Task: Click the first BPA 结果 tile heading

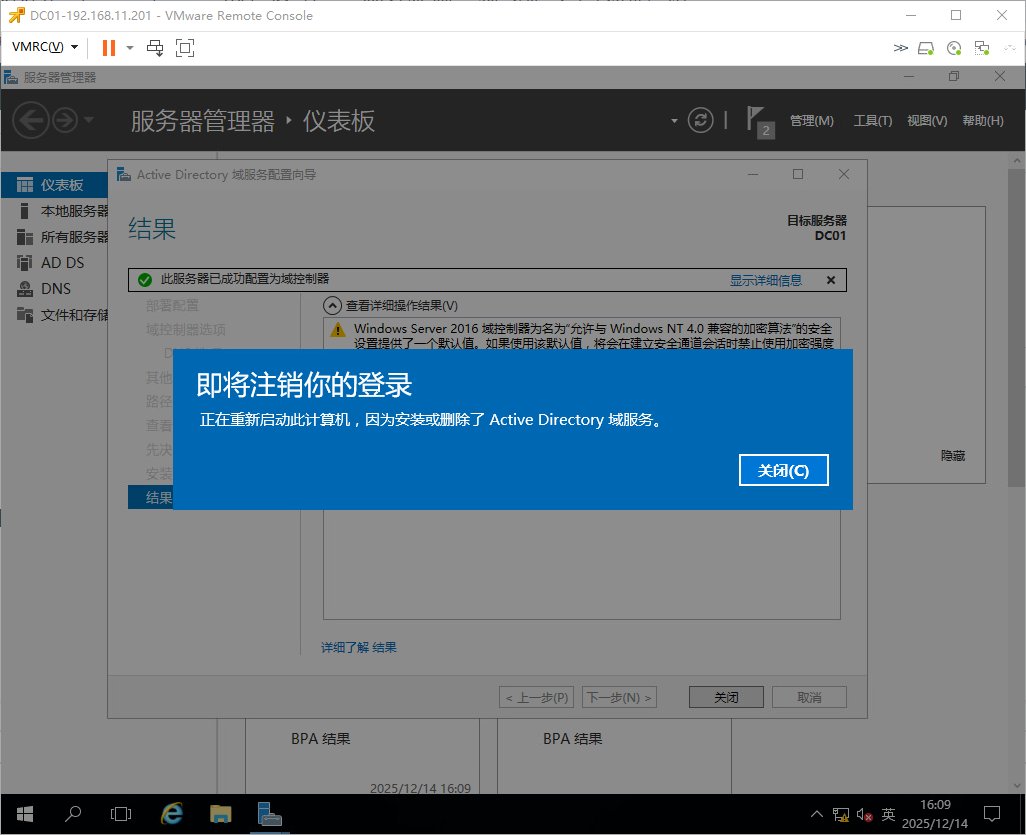Action: coord(321,739)
